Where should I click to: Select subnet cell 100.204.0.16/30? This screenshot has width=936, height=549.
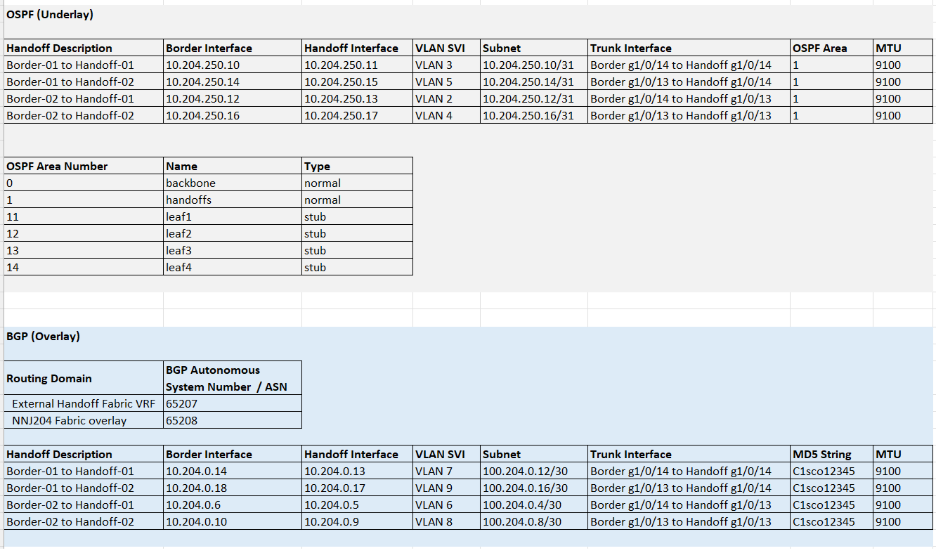pyautogui.click(x=534, y=488)
